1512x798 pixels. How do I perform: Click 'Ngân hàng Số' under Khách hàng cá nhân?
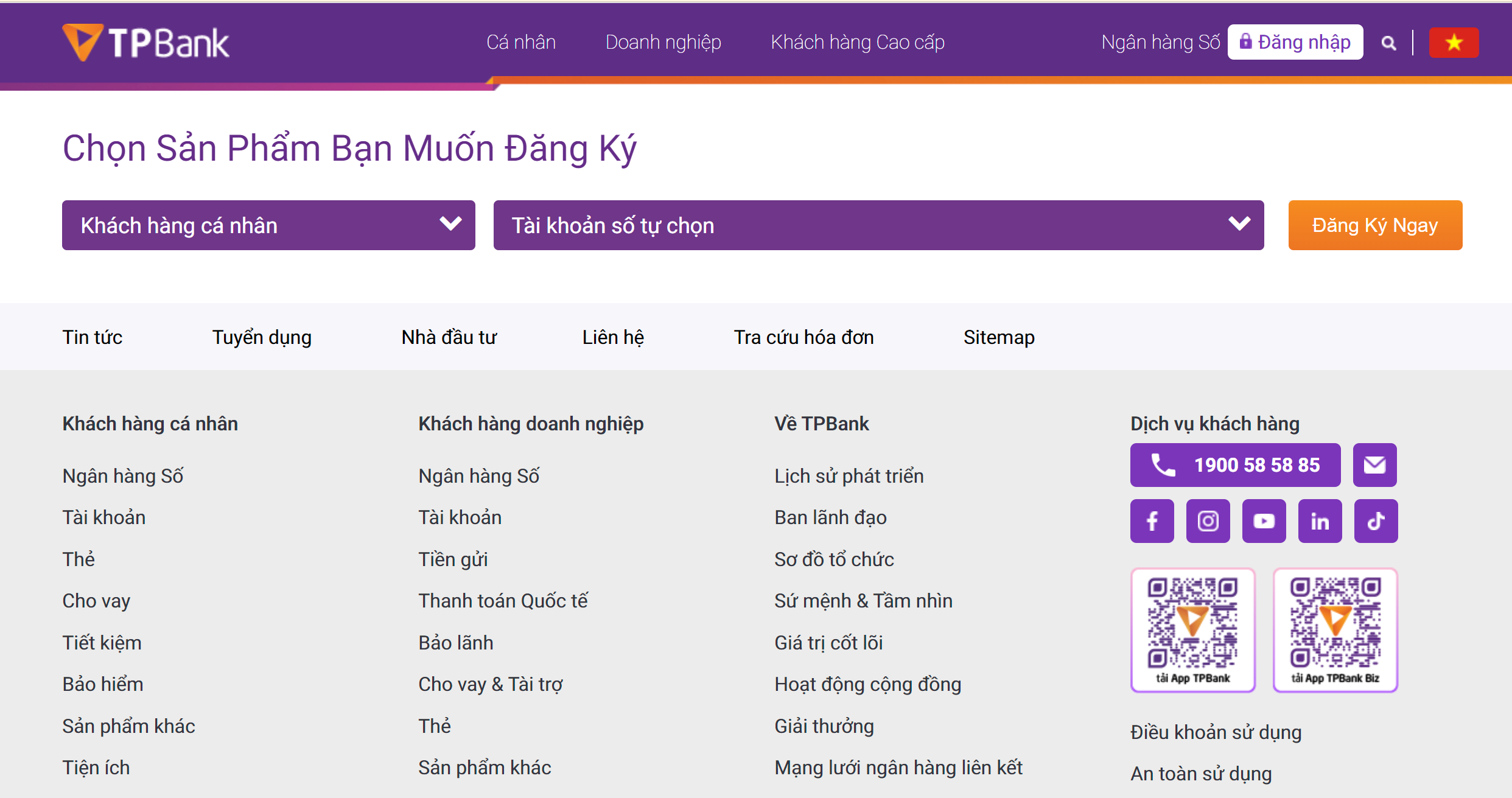(123, 476)
